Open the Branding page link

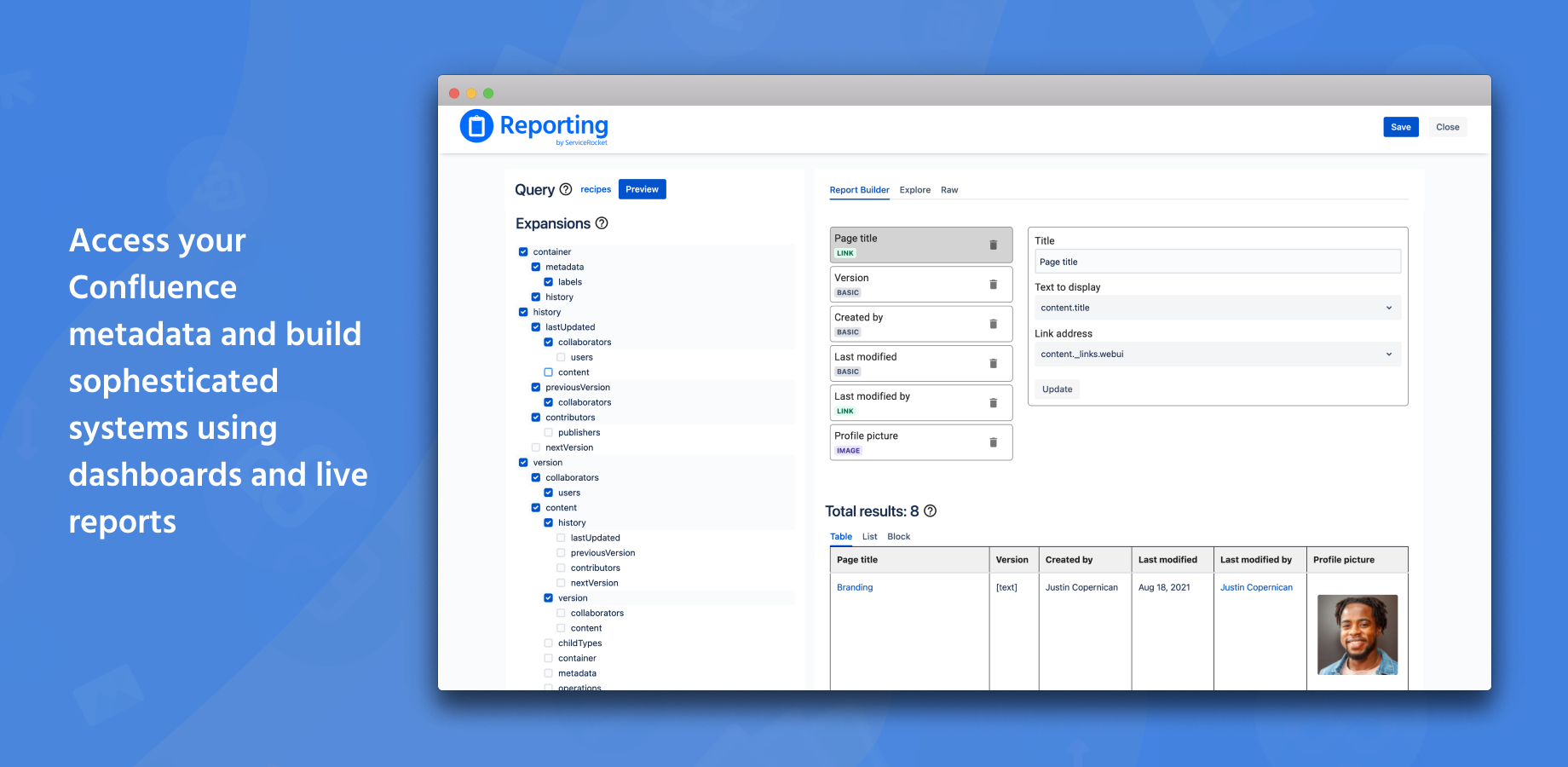tap(855, 587)
